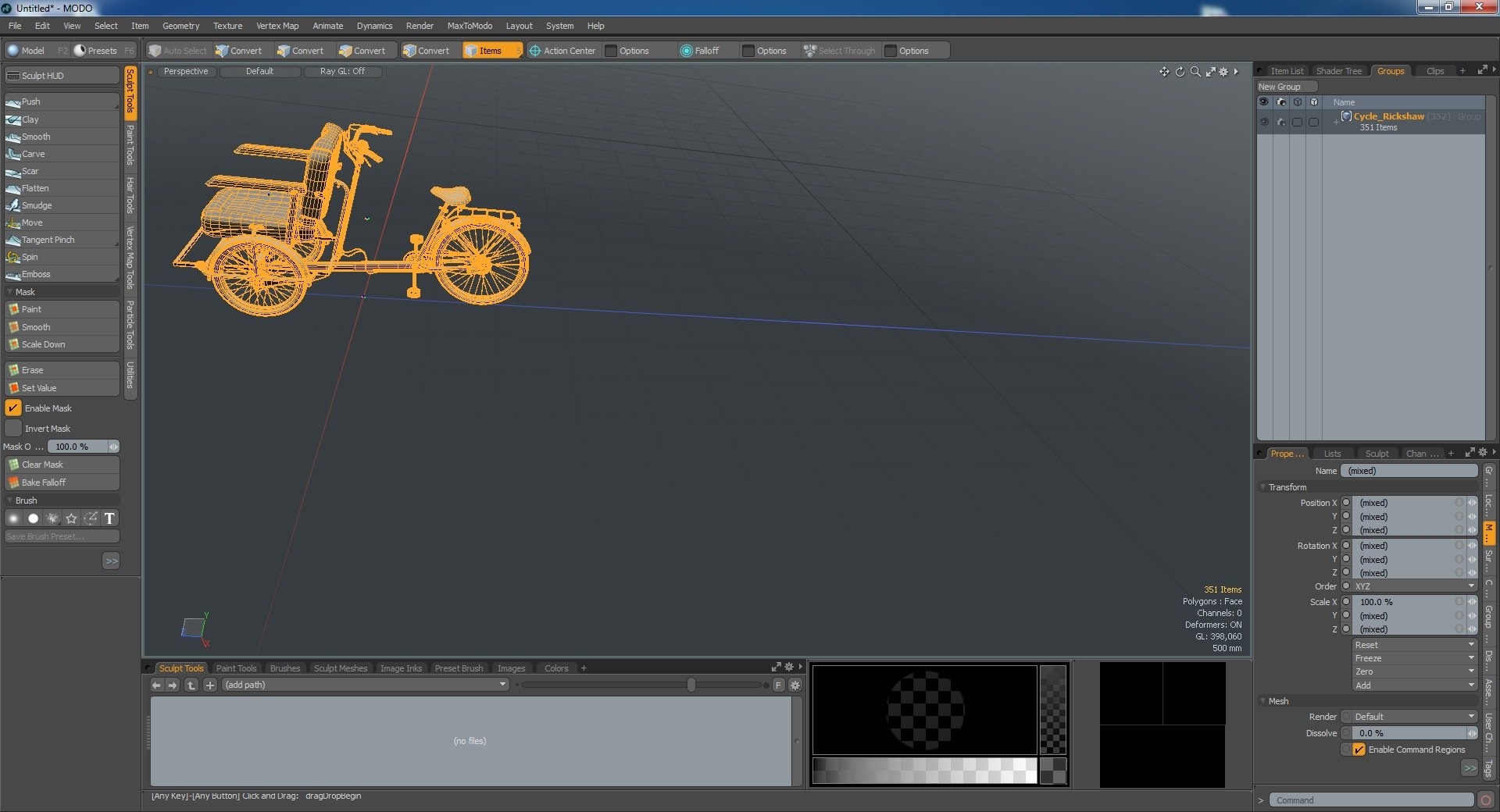The width and height of the screenshot is (1500, 812).
Task: Click the viewport zoom magnifier icon
Action: coord(1195,72)
